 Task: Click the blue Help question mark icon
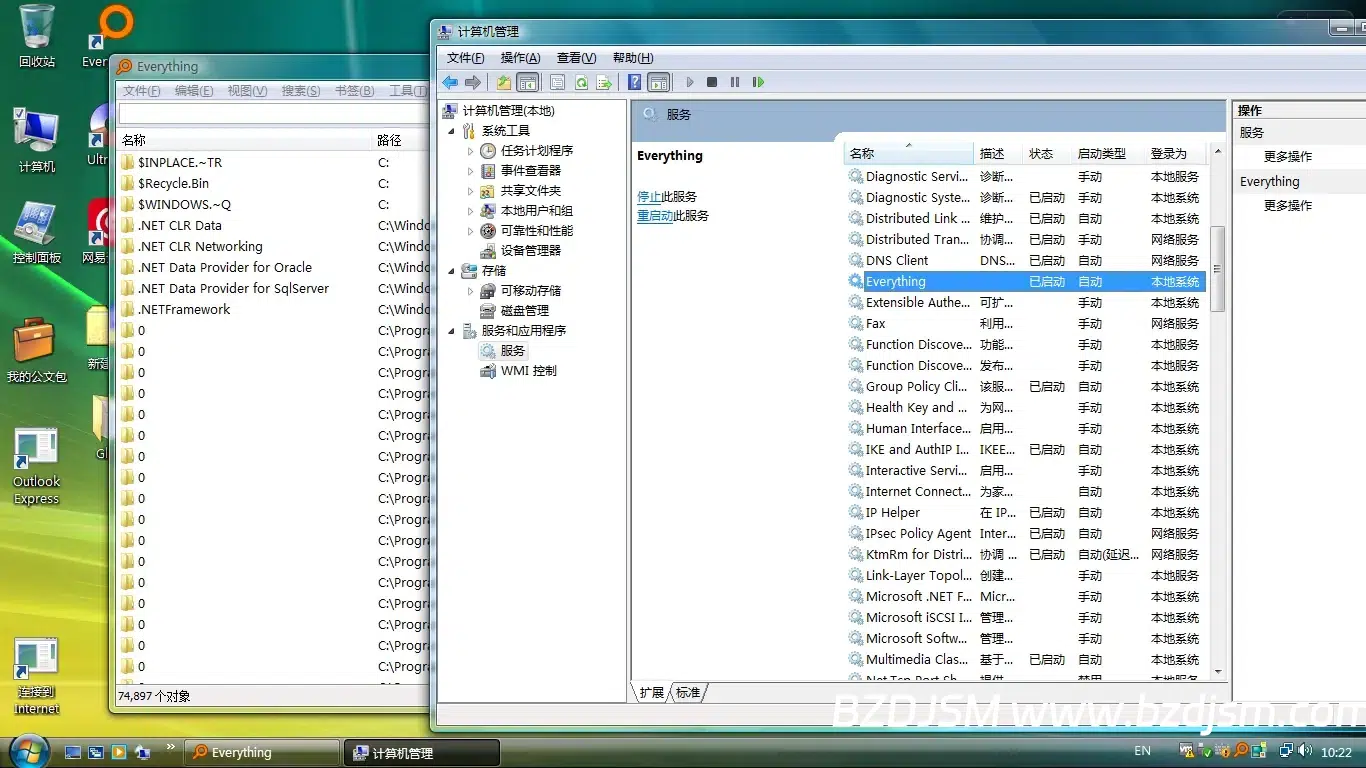634,82
